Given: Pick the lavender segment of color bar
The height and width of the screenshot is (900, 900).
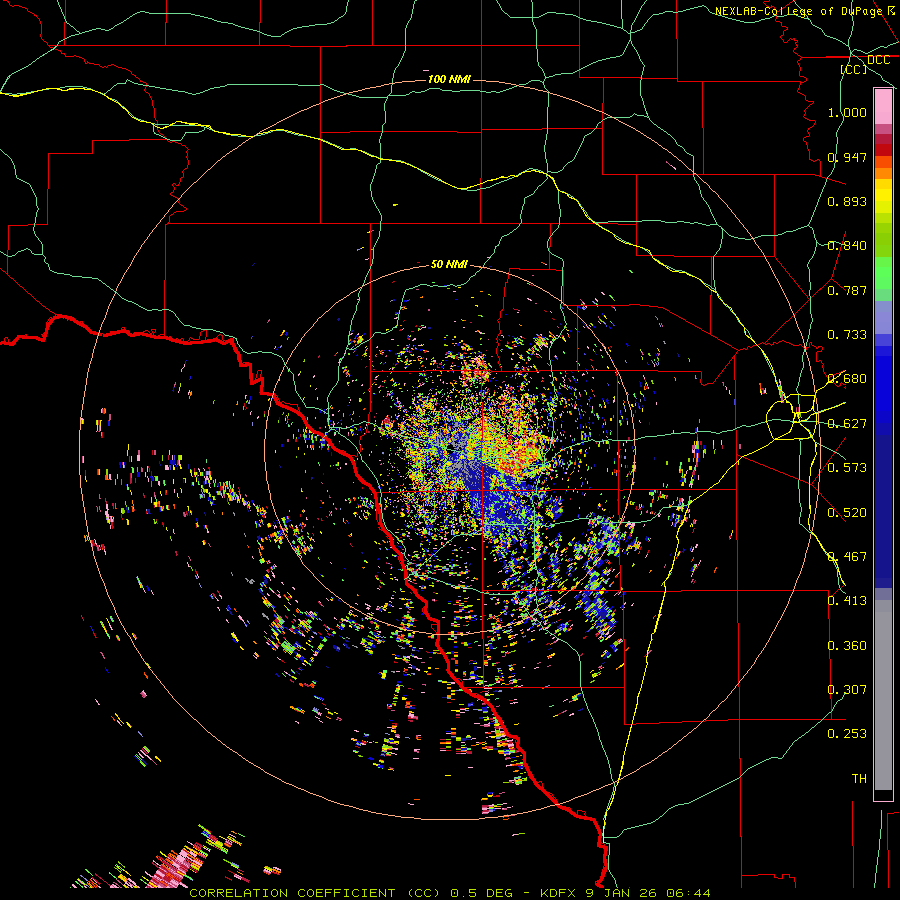Looking at the screenshot, I should [883, 317].
